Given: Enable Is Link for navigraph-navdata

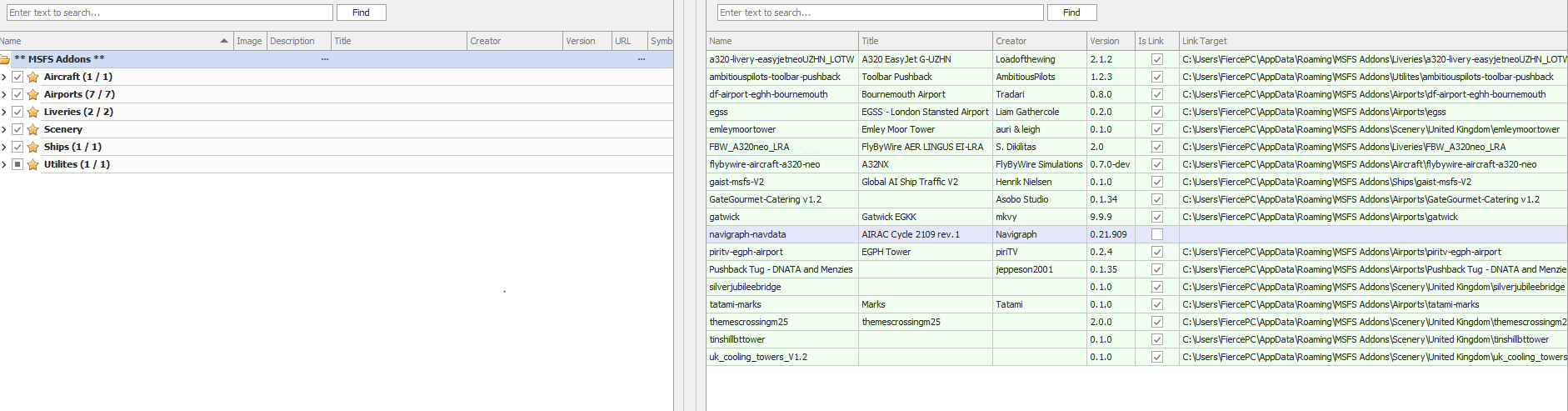Looking at the screenshot, I should [x=1156, y=234].
